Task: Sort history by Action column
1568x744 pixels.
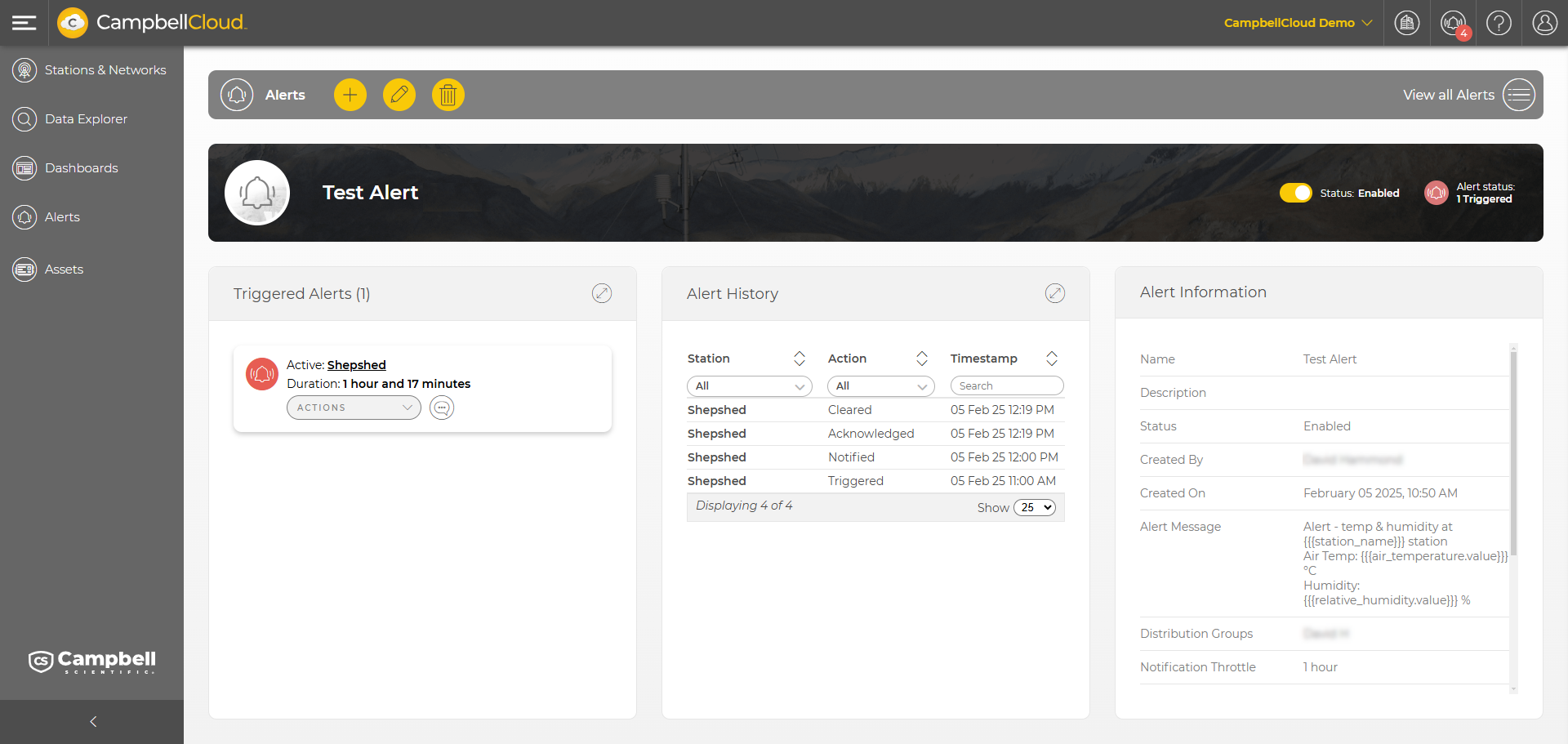Action: point(922,359)
